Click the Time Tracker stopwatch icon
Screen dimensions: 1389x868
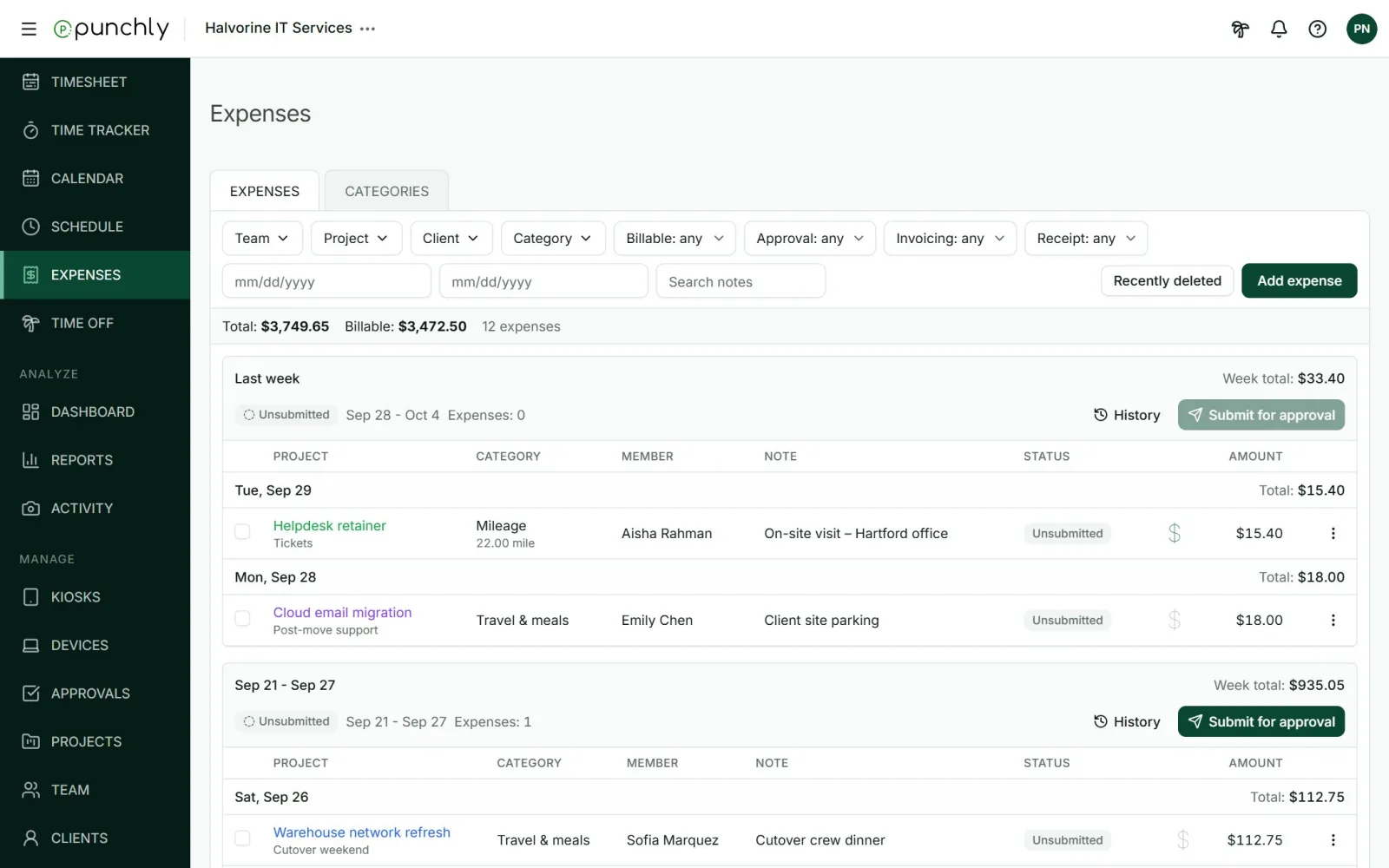30,130
